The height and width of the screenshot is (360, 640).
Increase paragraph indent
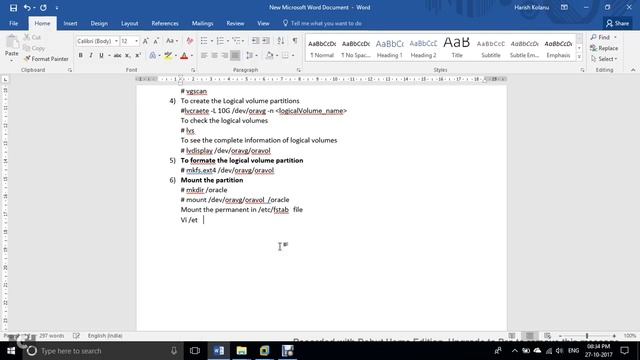(266, 41)
